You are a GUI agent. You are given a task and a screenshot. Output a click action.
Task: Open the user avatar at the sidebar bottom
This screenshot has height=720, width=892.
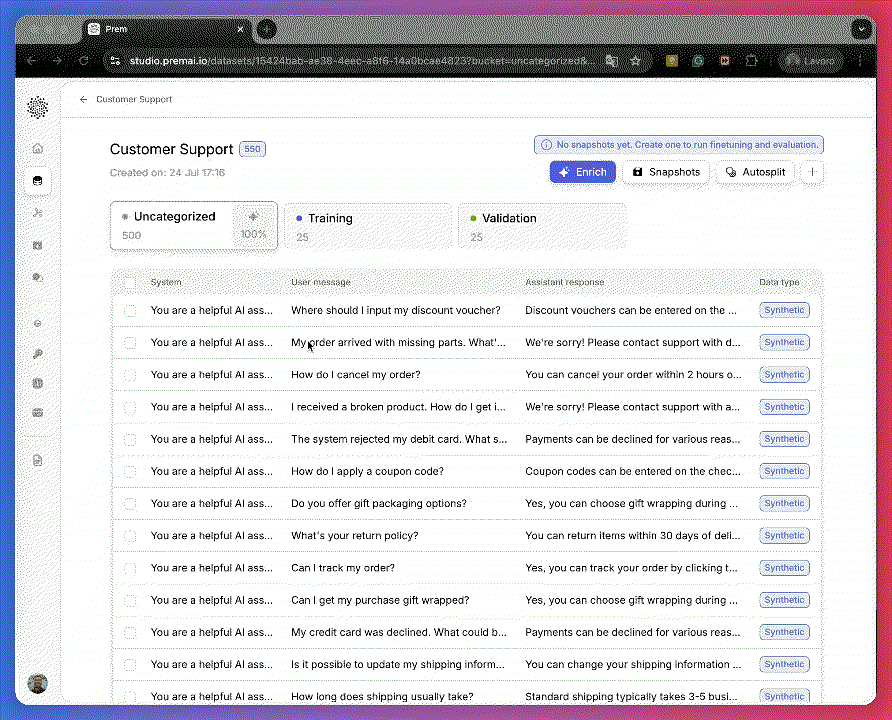tap(38, 684)
